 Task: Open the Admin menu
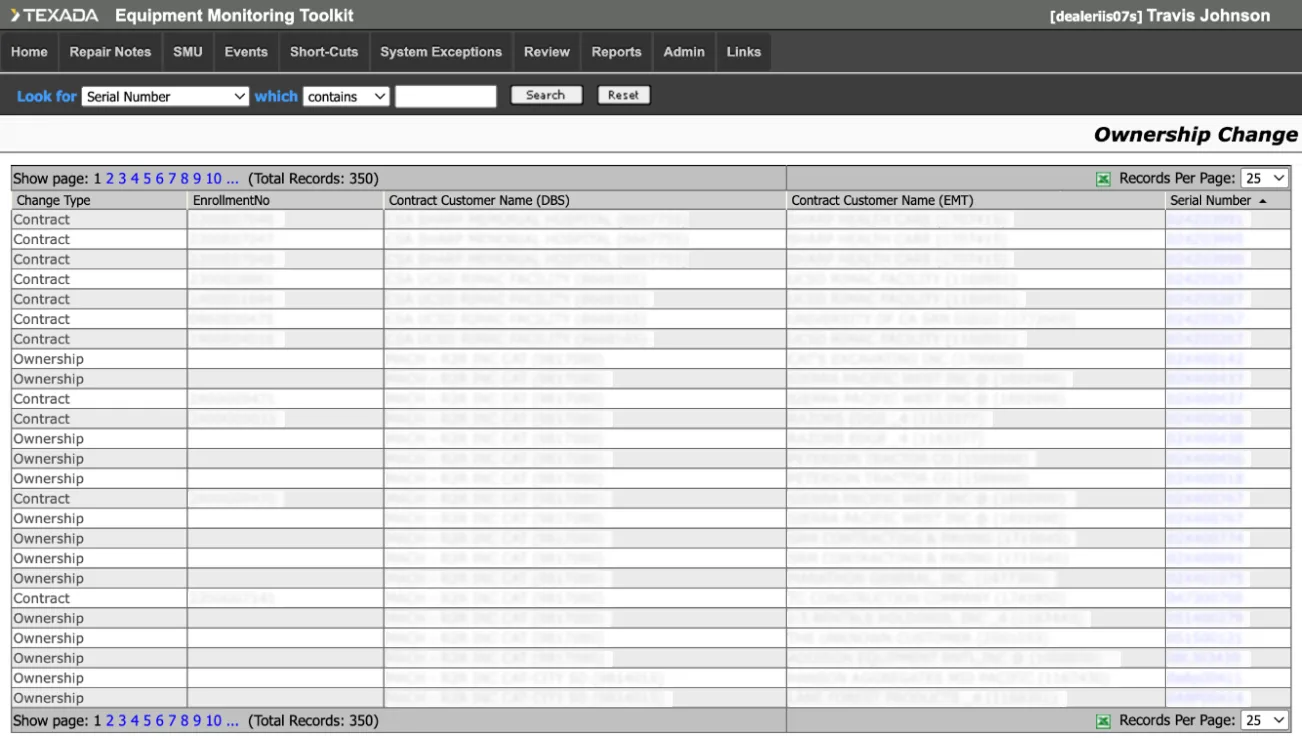[684, 52]
